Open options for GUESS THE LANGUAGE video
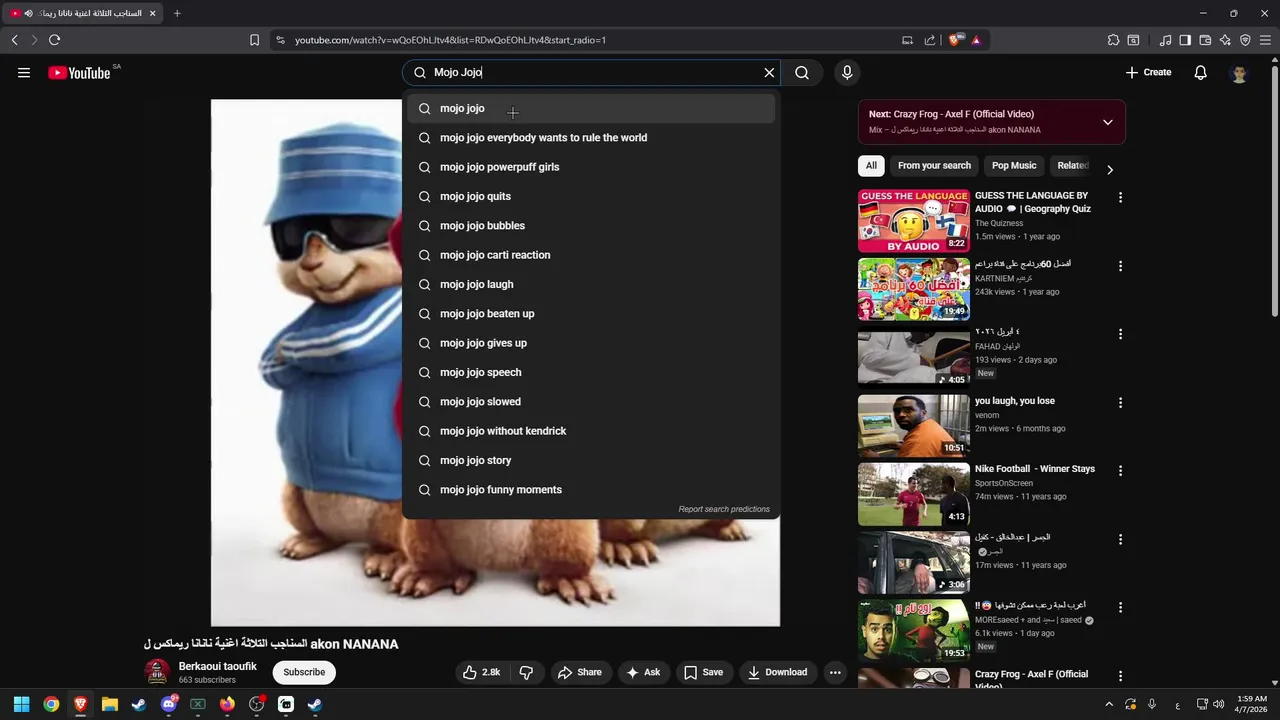The width and height of the screenshot is (1280, 720). pyautogui.click(x=1120, y=198)
